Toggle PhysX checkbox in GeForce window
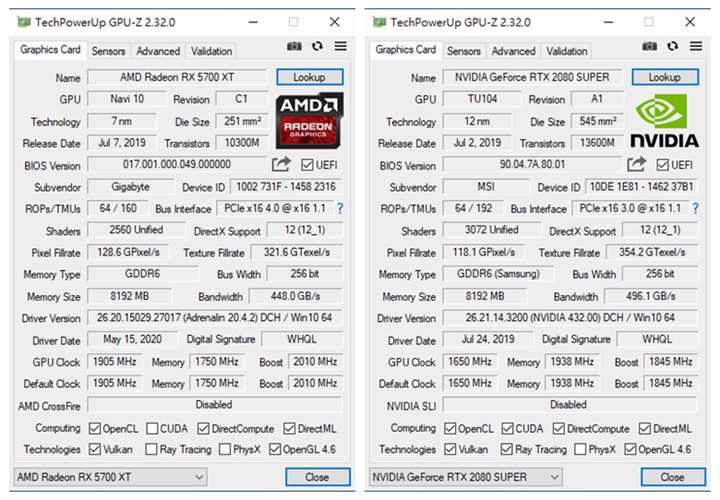720x500 pixels. point(580,449)
